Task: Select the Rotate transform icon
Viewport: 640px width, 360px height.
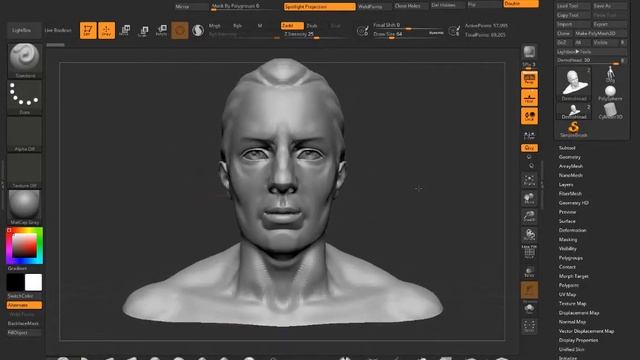Action: [162, 31]
